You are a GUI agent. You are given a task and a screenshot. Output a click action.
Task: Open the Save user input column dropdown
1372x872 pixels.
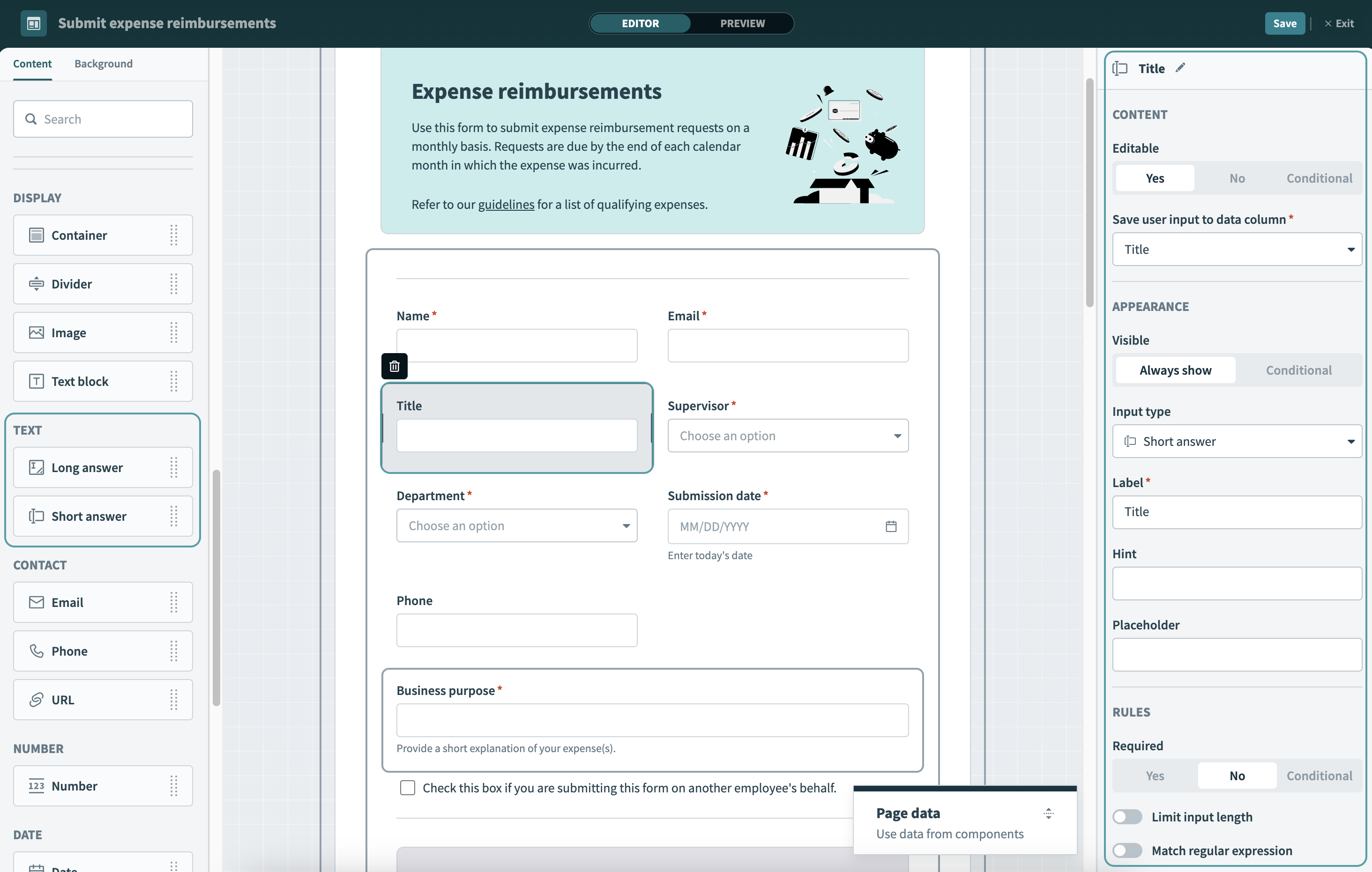[1237, 250]
